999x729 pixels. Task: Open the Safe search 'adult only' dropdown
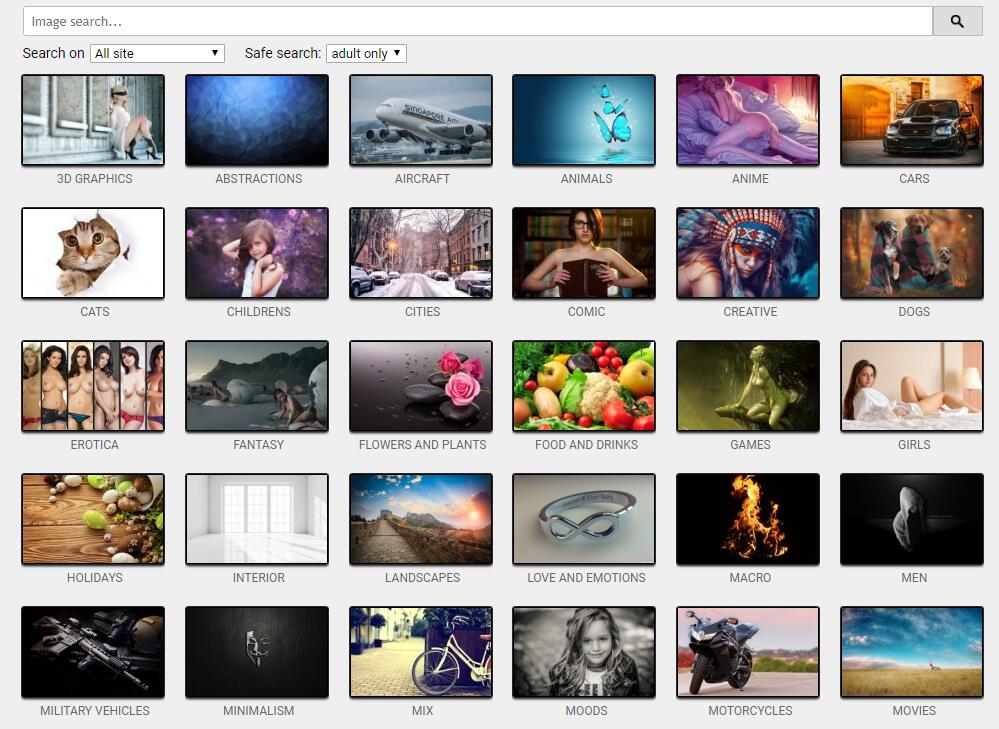click(366, 54)
